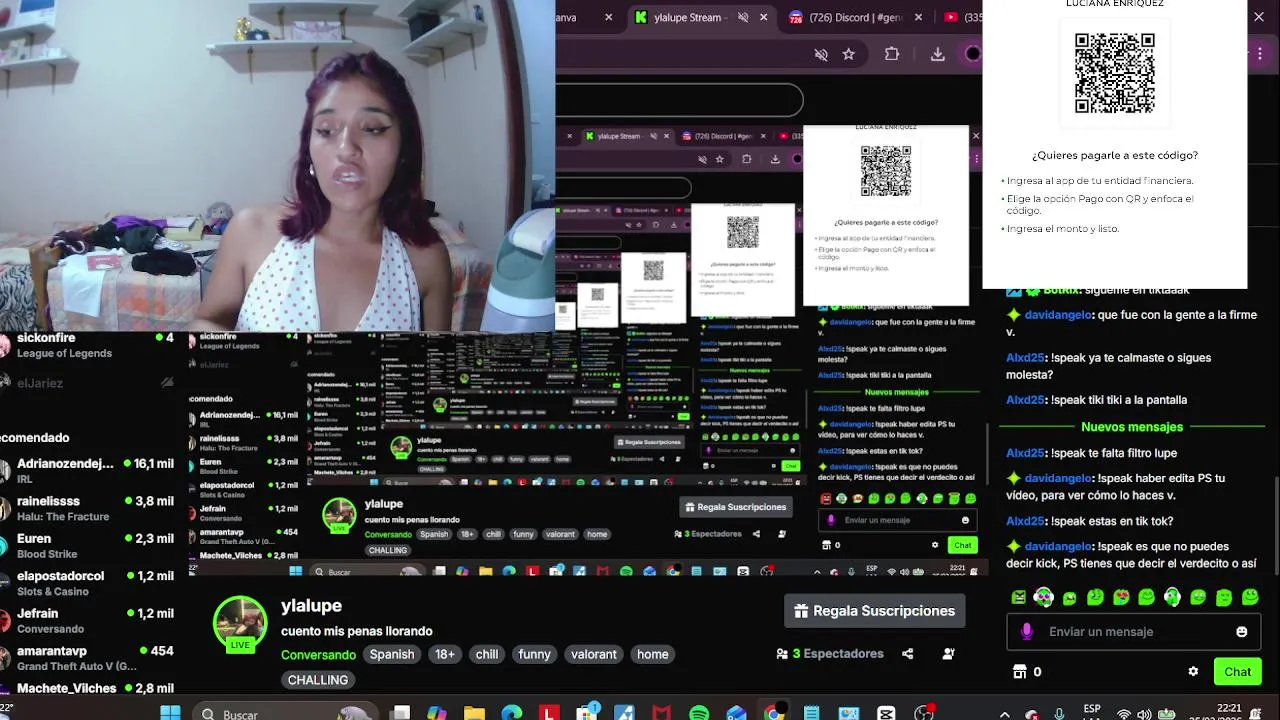Open File Explorer from taskbar
Image resolution: width=1280 pixels, height=720 pixels.
click(x=474, y=713)
